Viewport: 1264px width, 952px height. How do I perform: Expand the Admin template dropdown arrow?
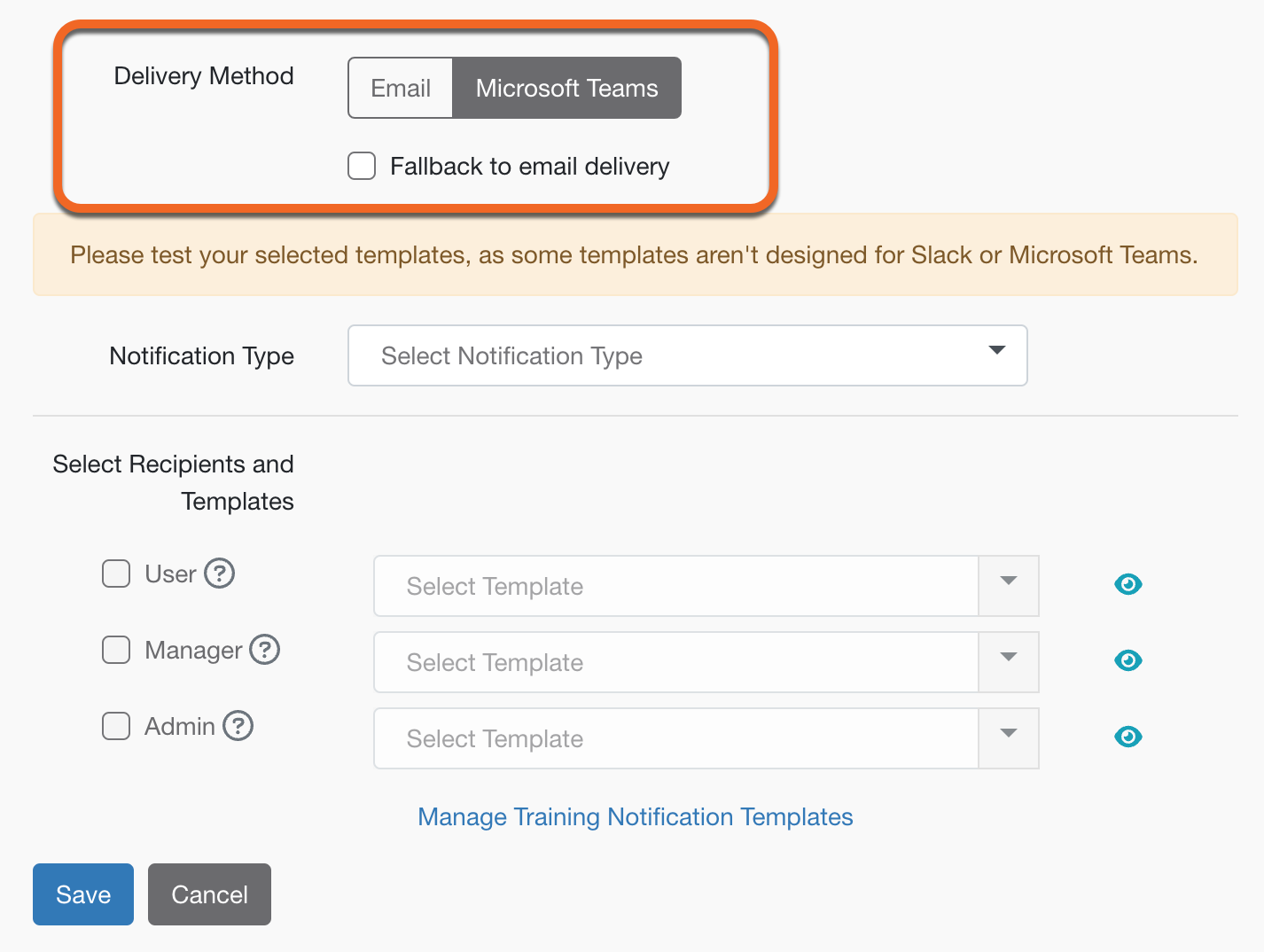[x=1008, y=737]
